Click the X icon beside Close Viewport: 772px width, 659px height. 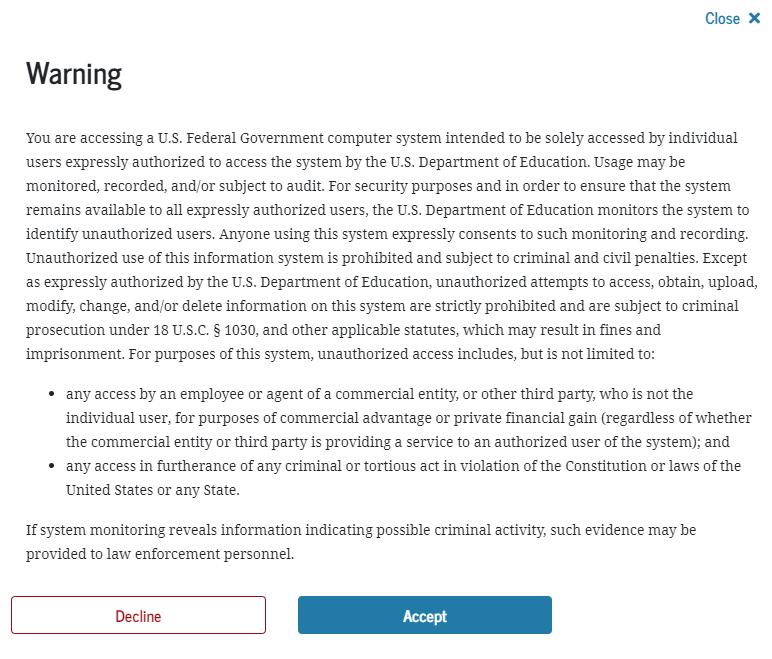pos(755,19)
